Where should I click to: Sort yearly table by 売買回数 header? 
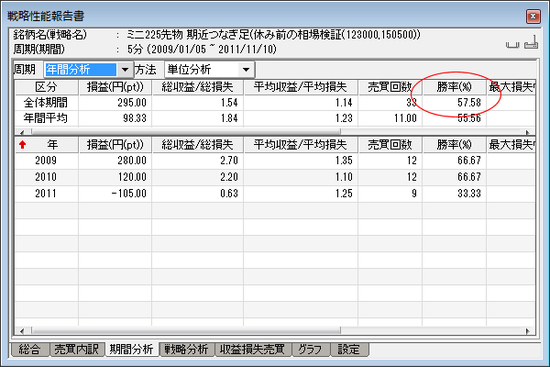(390, 145)
